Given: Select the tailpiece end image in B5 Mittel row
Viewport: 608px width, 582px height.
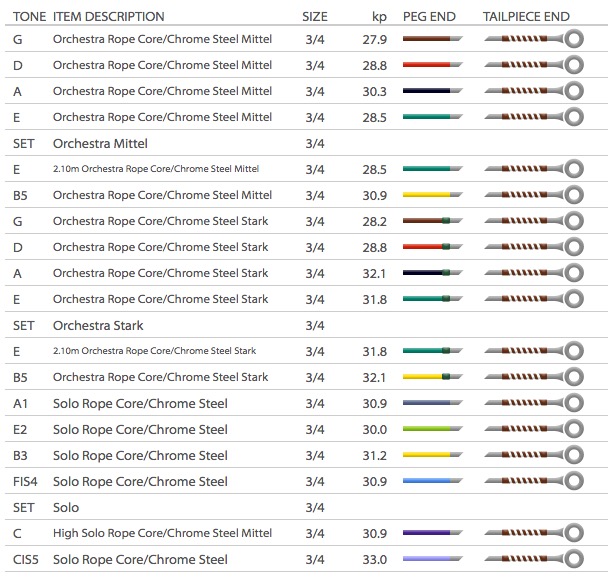Looking at the screenshot, I should coord(534,195).
